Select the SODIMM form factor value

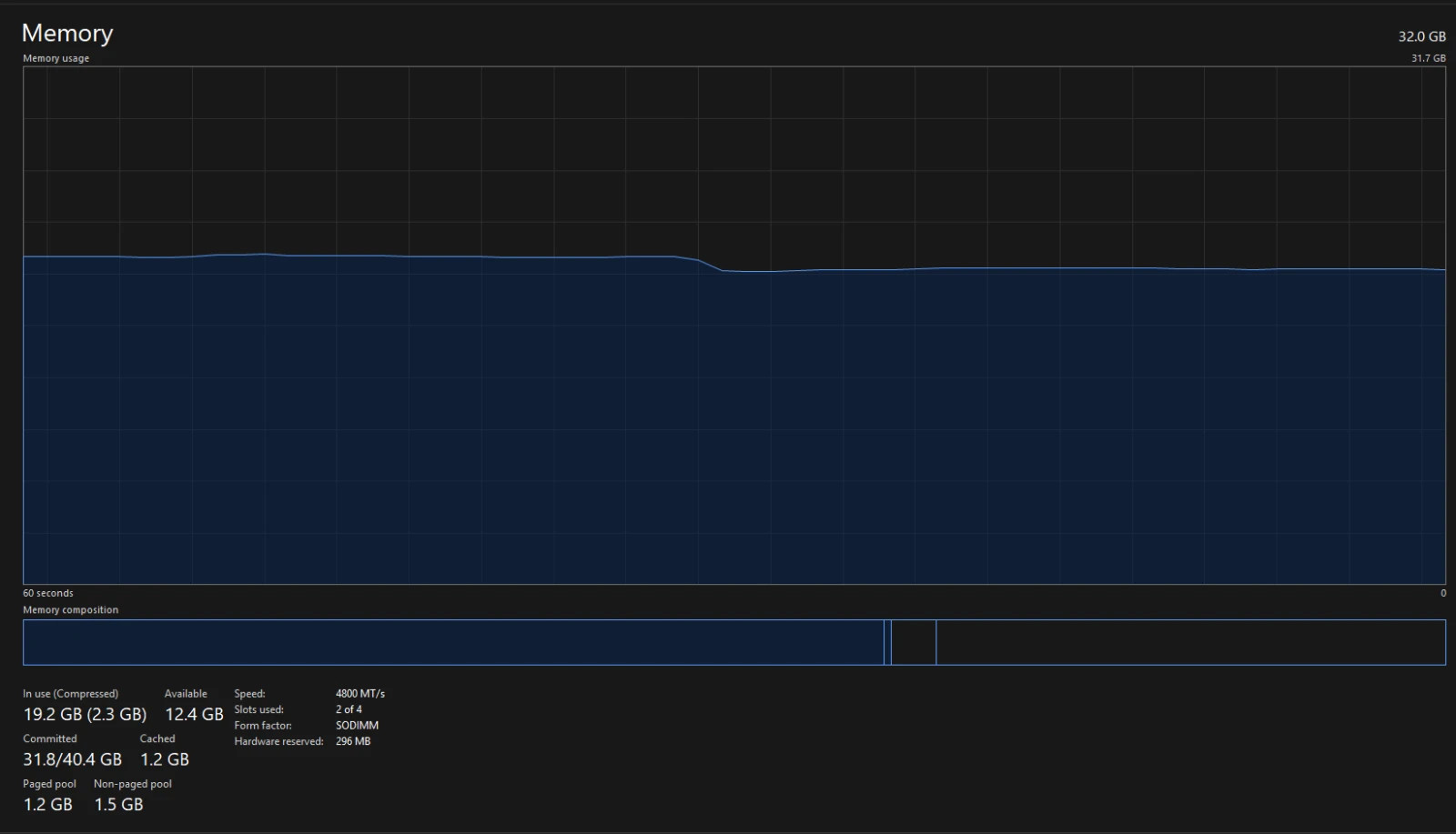(357, 726)
